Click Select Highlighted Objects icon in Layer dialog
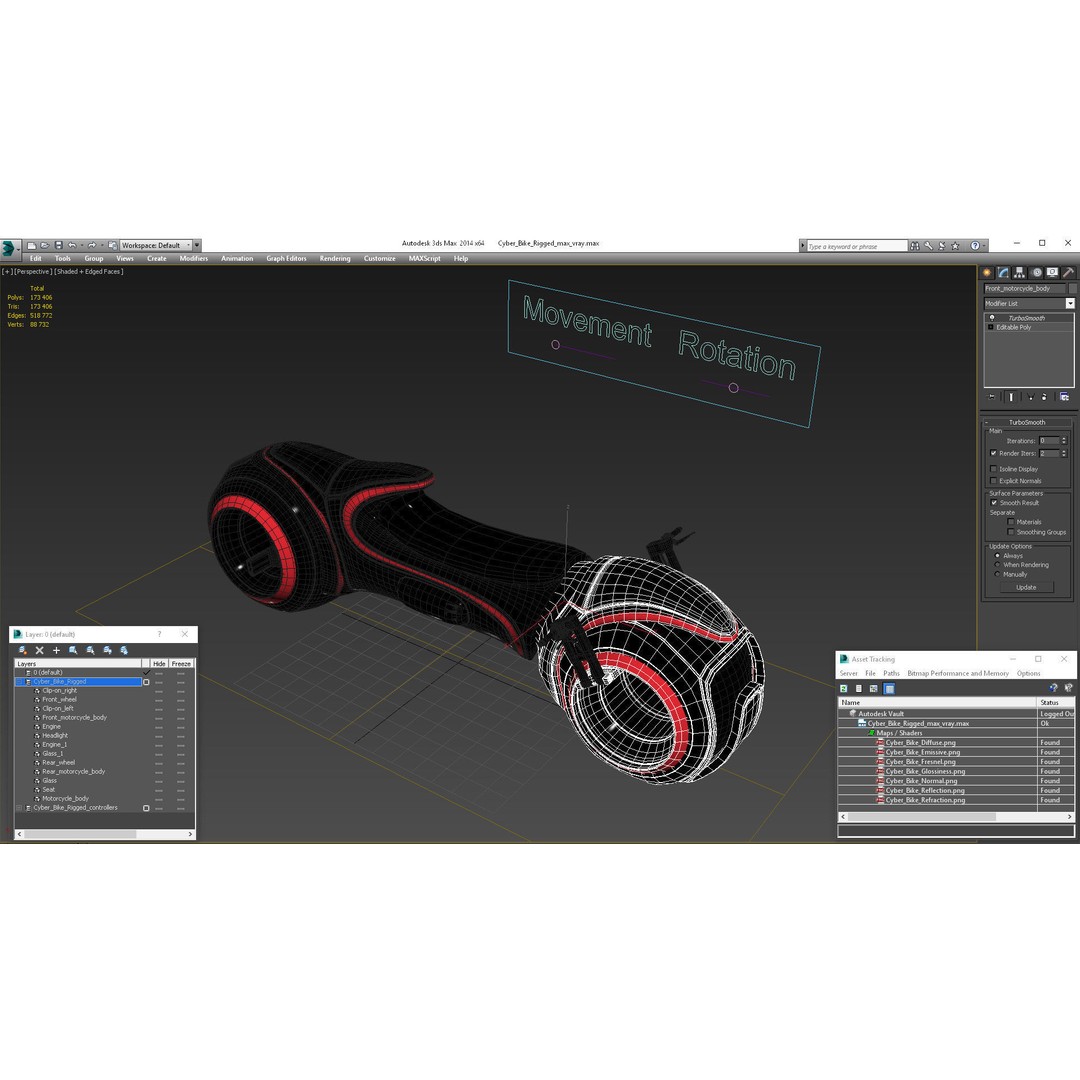Screen dimensions: 1080x1080 pos(73,650)
